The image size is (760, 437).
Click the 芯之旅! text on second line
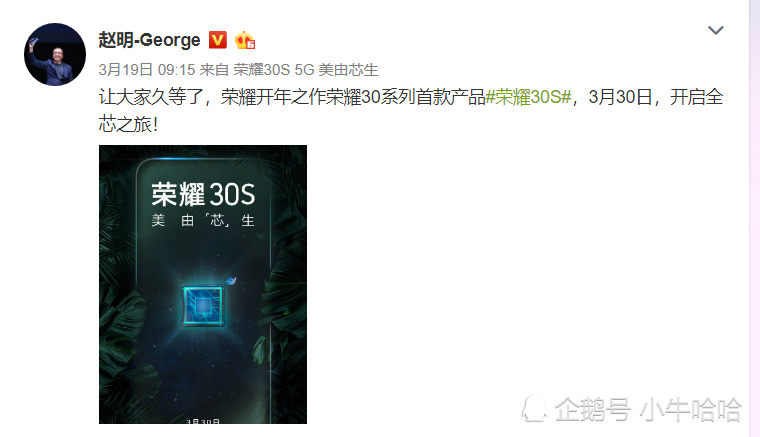click(128, 125)
